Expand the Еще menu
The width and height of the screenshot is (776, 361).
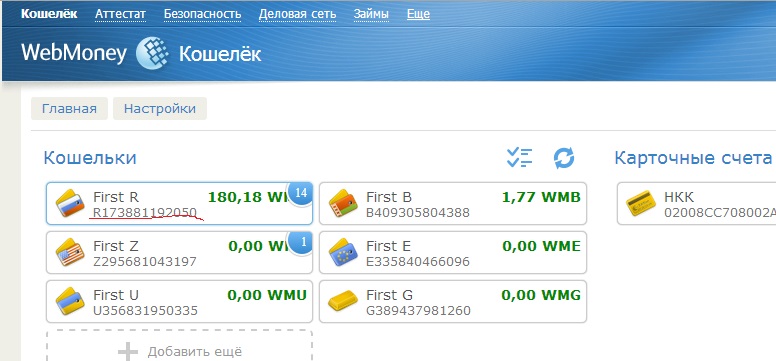(418, 14)
